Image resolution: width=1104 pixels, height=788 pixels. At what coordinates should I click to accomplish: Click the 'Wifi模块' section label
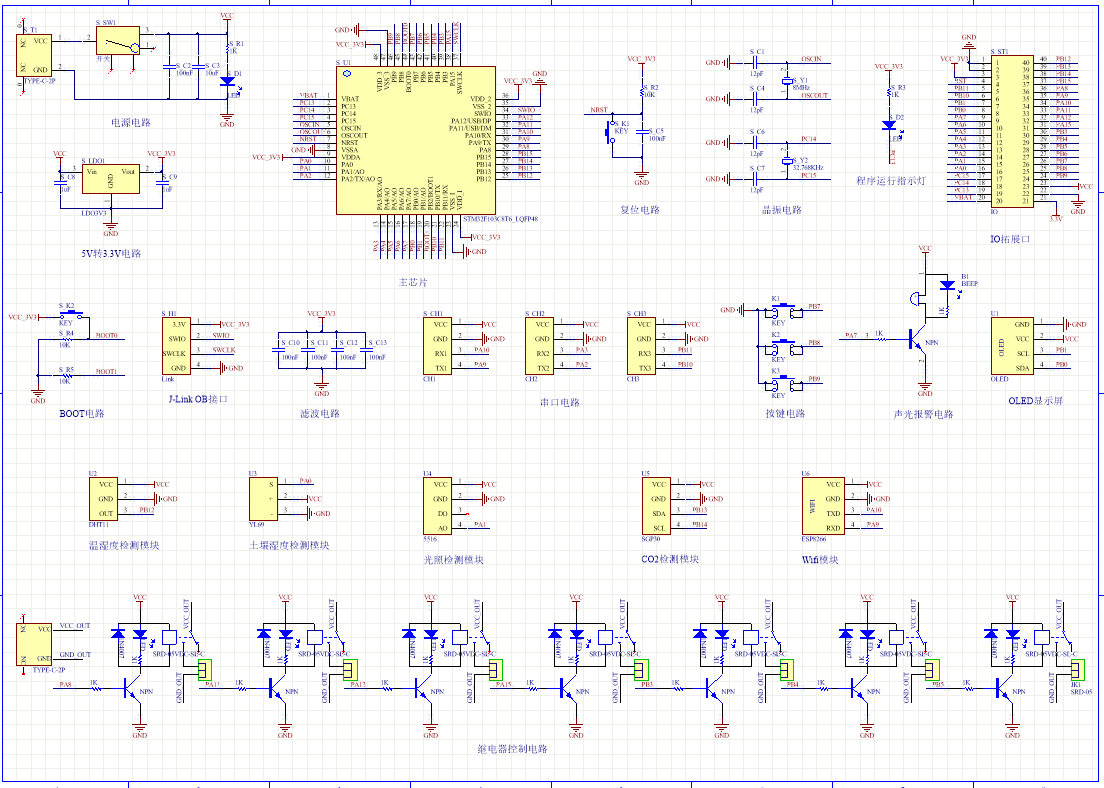820,560
